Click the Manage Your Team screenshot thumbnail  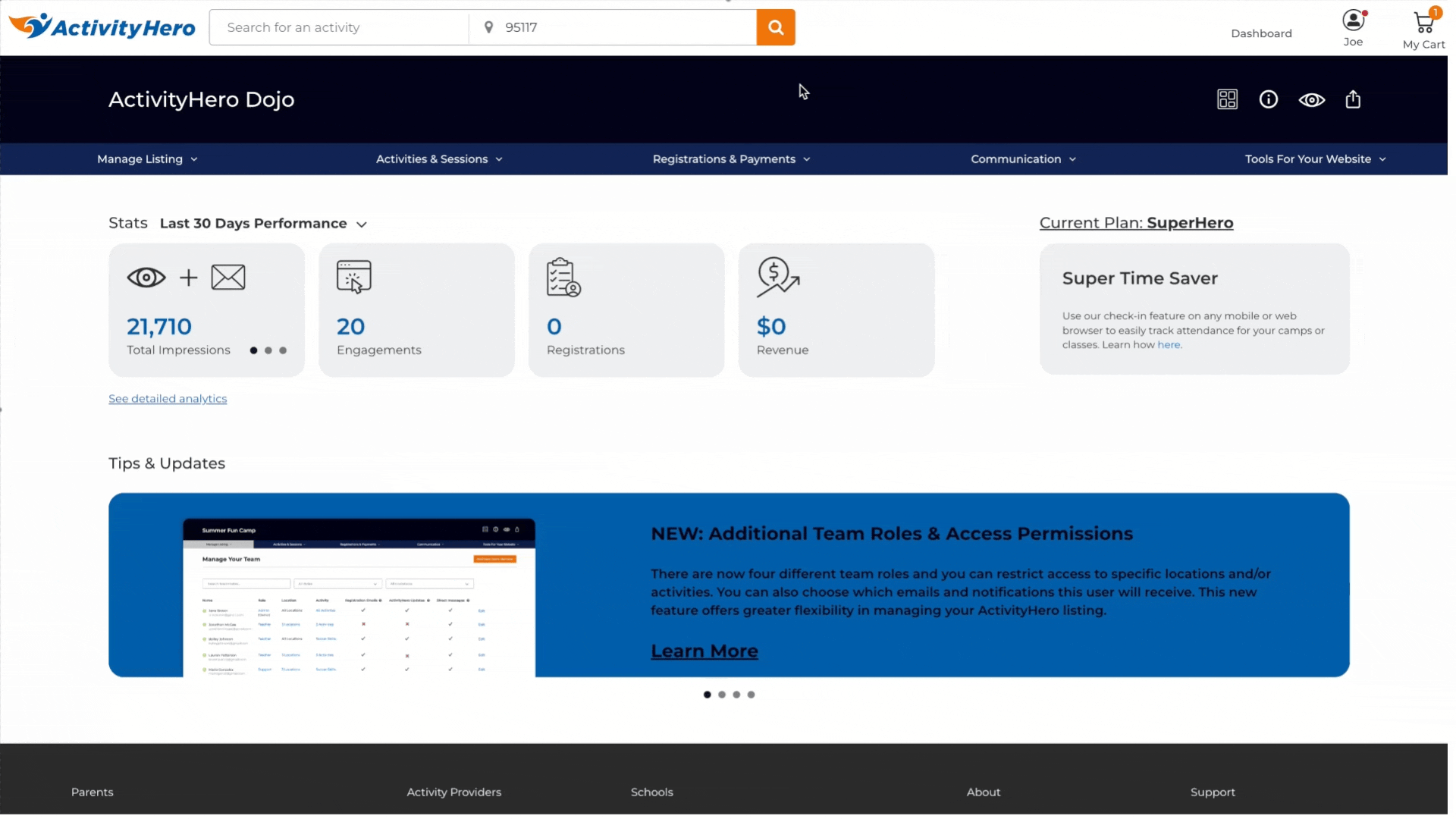[x=359, y=598]
